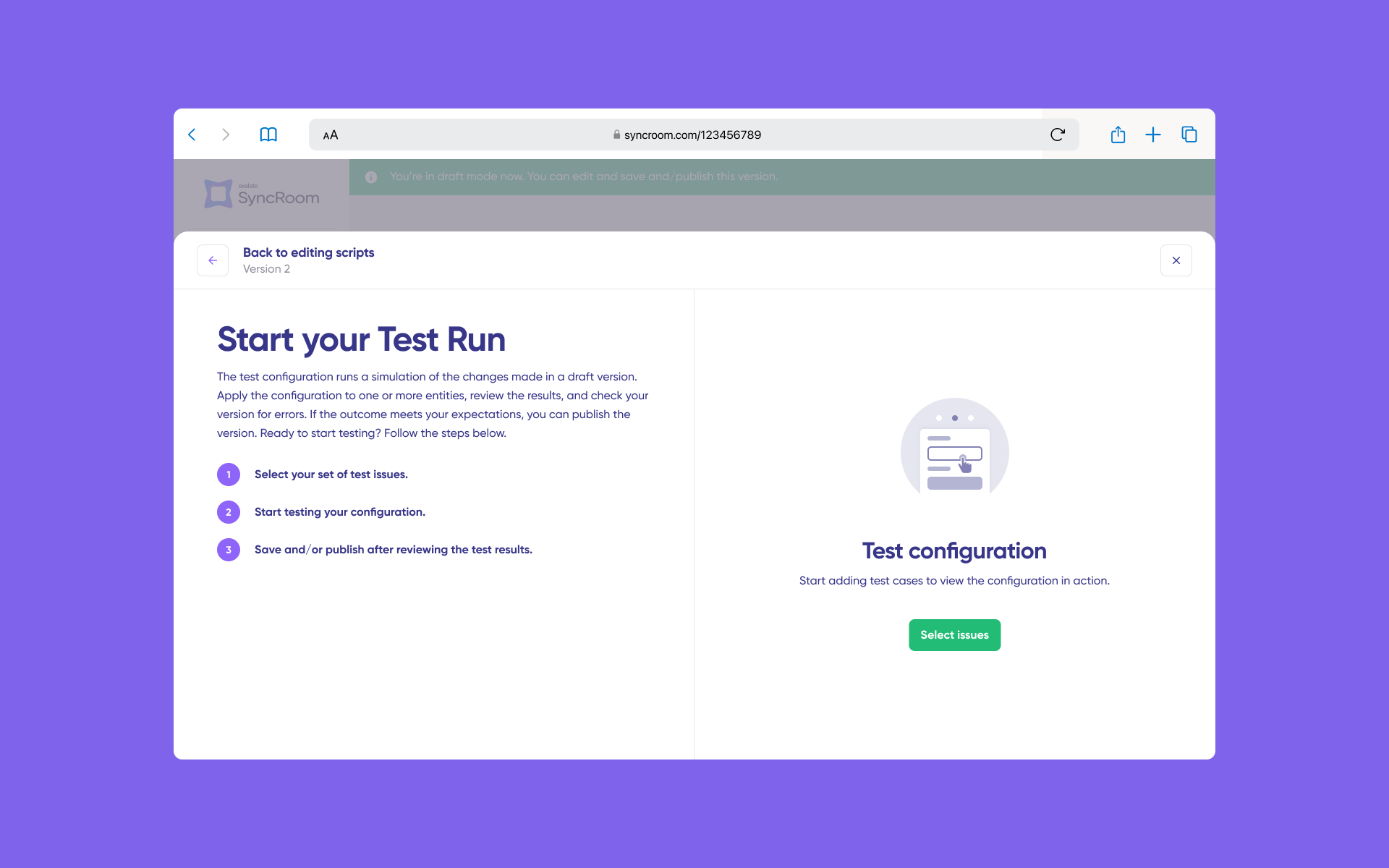Click the AA reader text-size control
The width and height of the screenshot is (1389, 868).
pyautogui.click(x=331, y=135)
